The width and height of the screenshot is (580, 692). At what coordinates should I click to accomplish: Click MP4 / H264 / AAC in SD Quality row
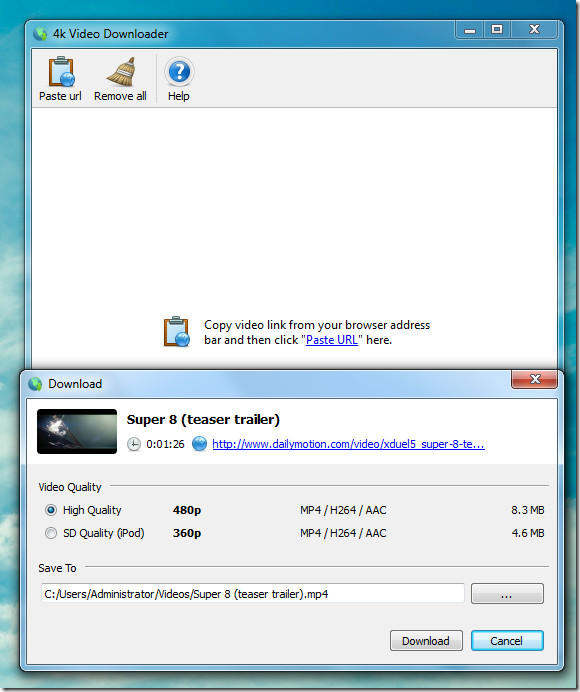pyautogui.click(x=343, y=533)
